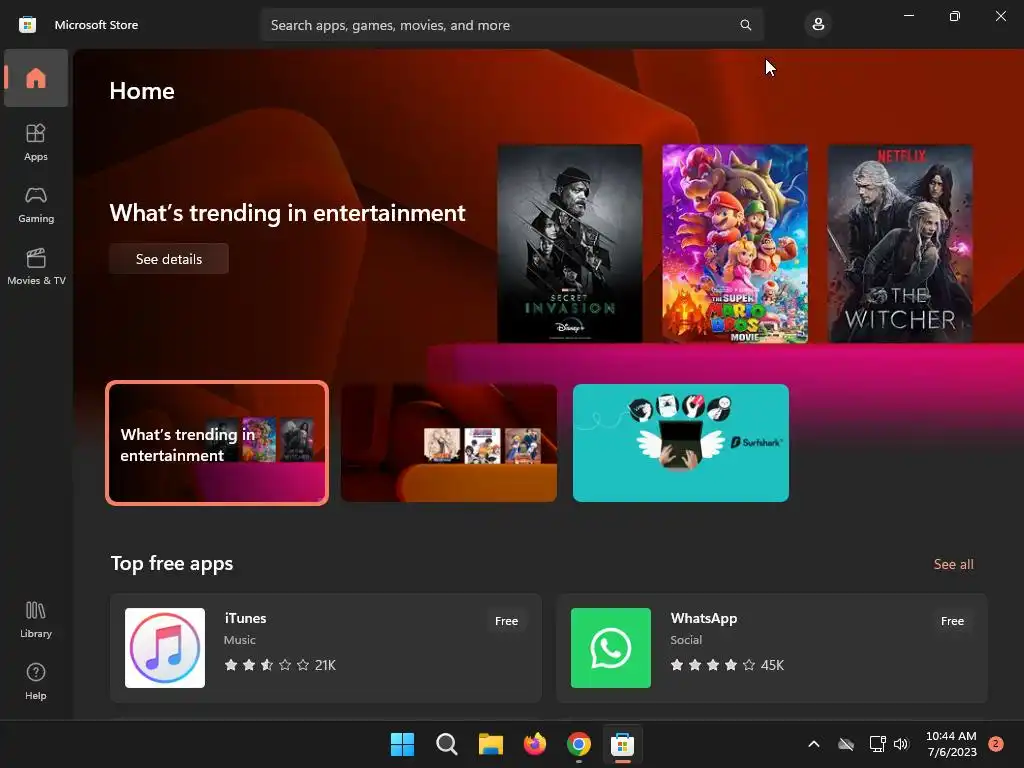Click the volume speaker tray icon

pyautogui.click(x=901, y=744)
